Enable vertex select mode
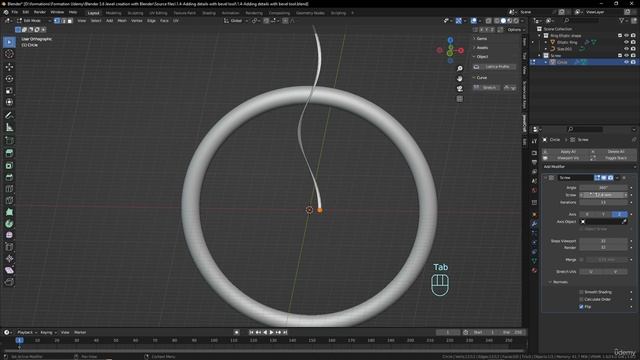Screen dimensions: 640x360 pos(57,20)
